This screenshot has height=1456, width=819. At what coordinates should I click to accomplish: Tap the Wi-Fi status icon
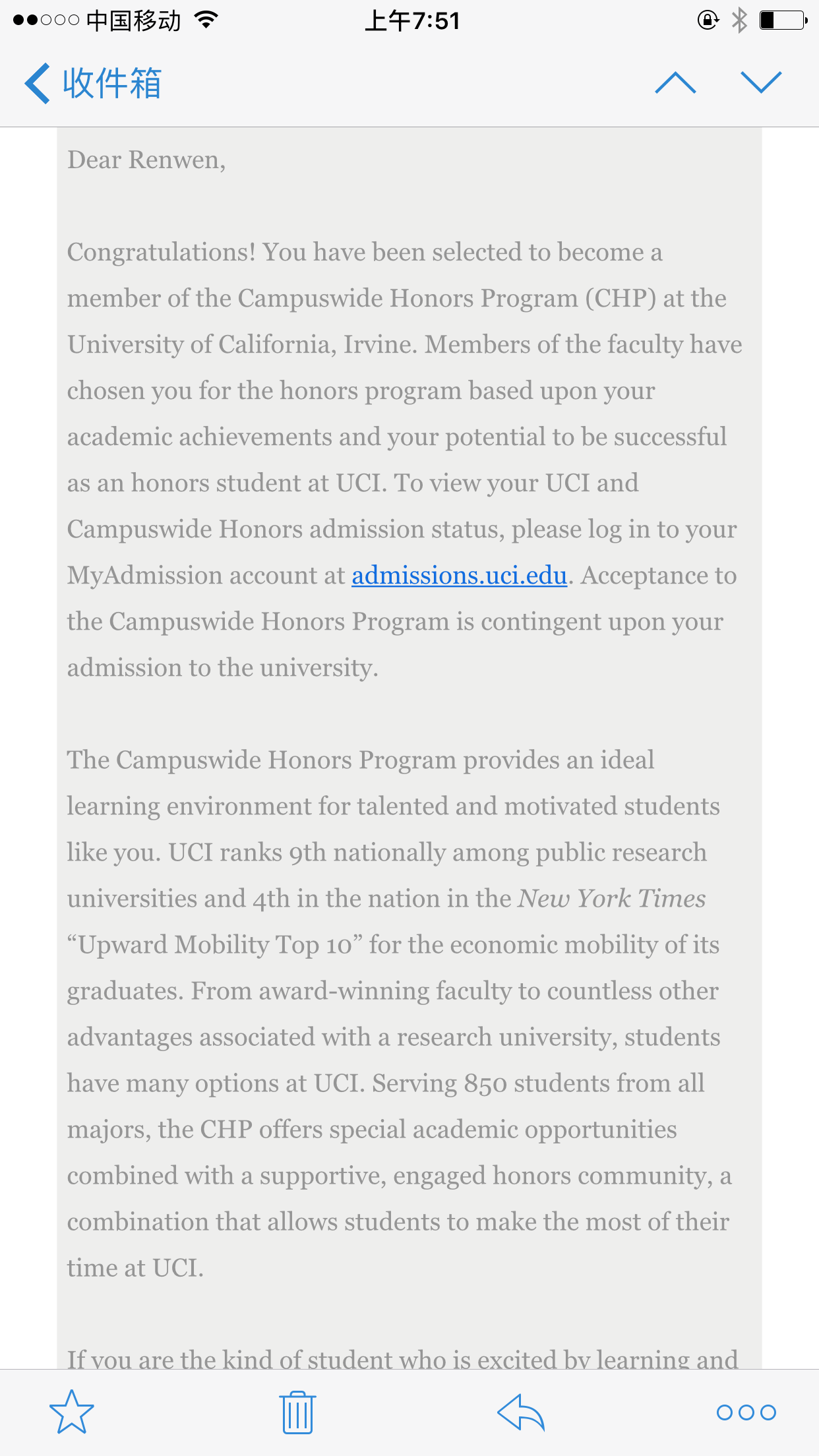206,20
